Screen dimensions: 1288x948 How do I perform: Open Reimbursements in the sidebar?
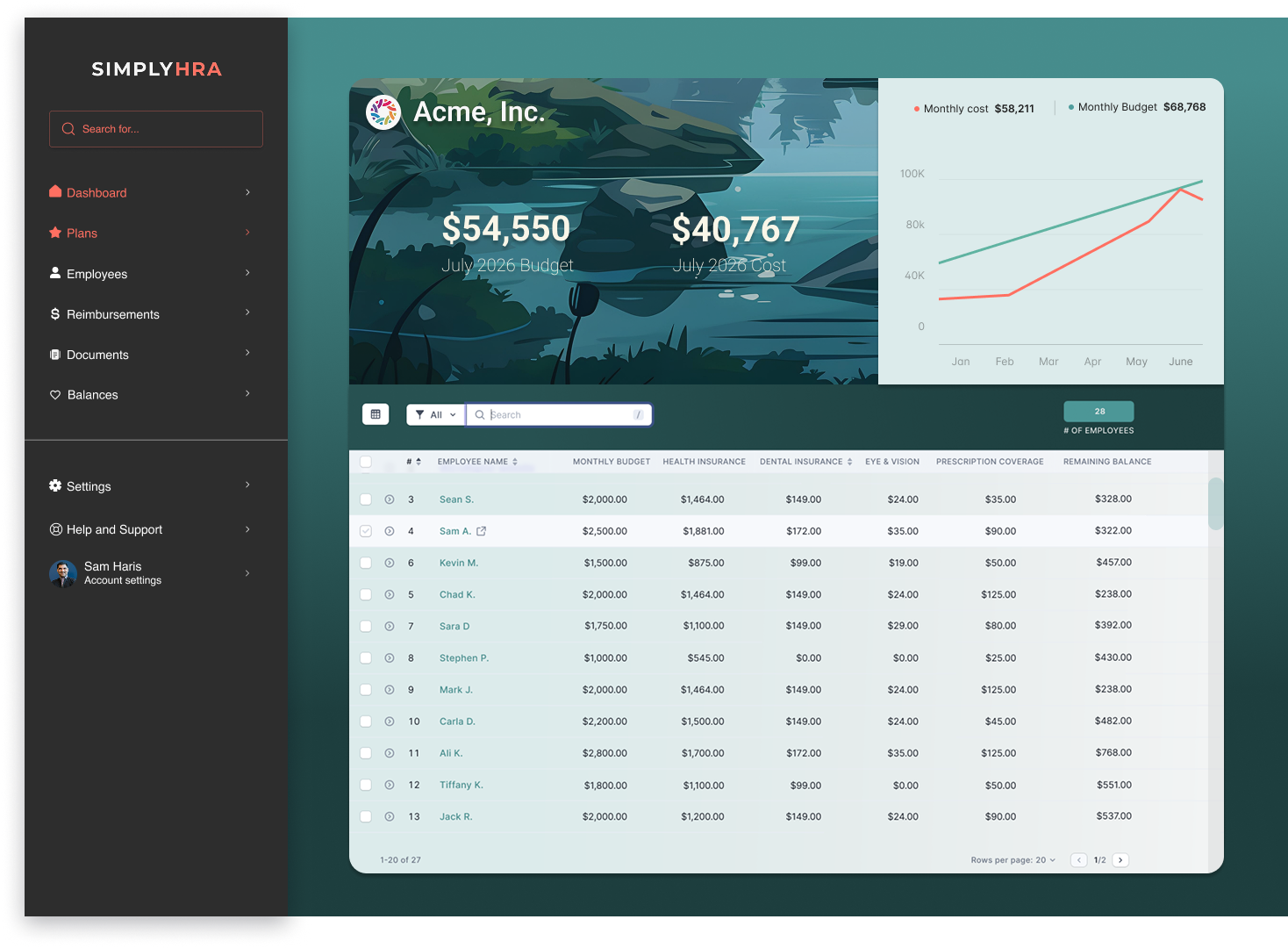tap(113, 314)
